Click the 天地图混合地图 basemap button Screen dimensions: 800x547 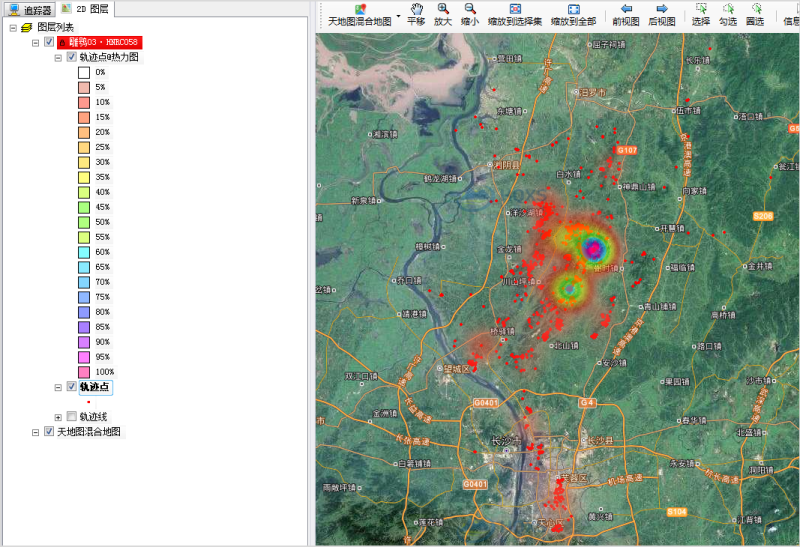click(x=359, y=14)
